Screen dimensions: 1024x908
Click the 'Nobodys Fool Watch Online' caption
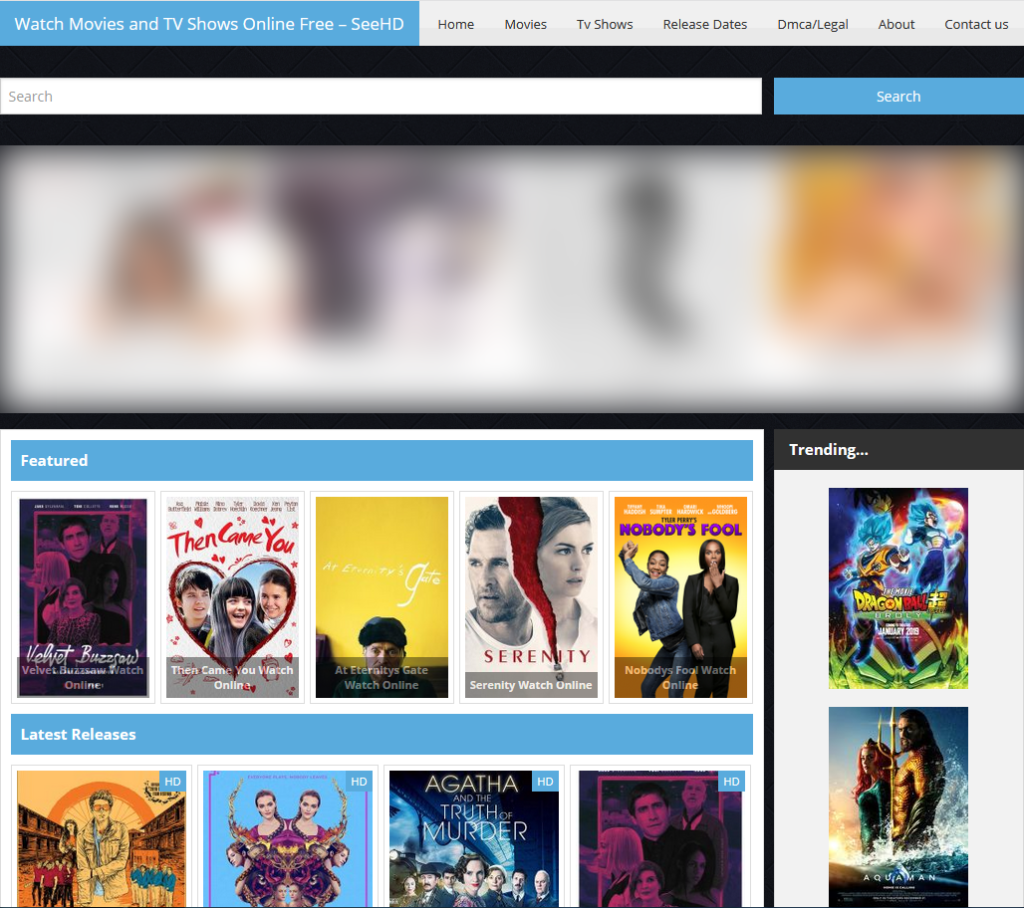[680, 677]
